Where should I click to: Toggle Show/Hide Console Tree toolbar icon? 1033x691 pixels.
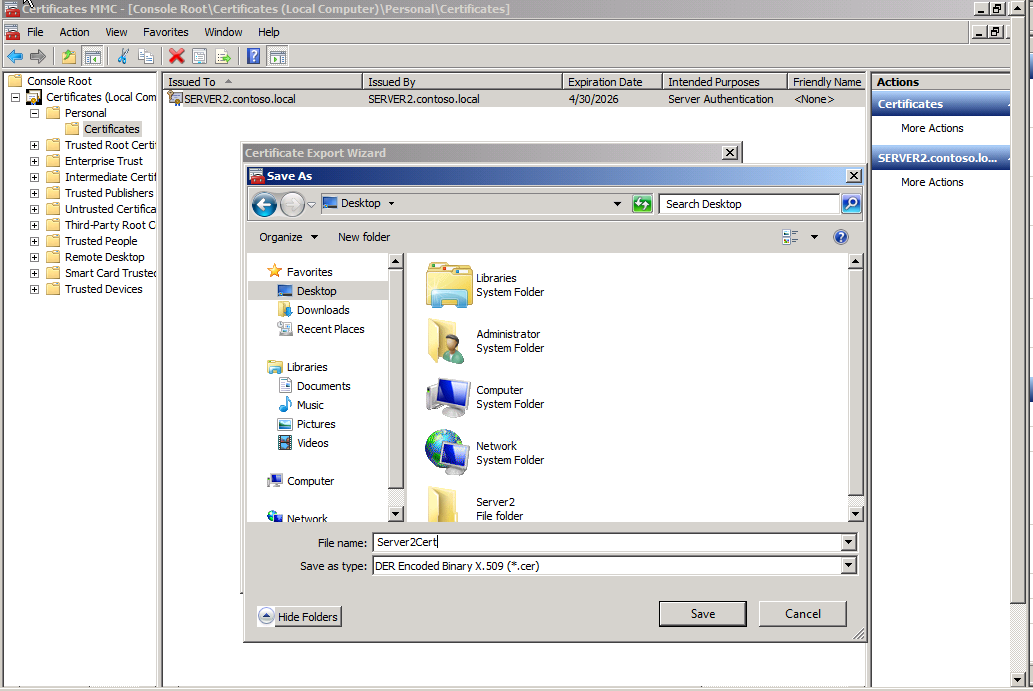click(92, 57)
